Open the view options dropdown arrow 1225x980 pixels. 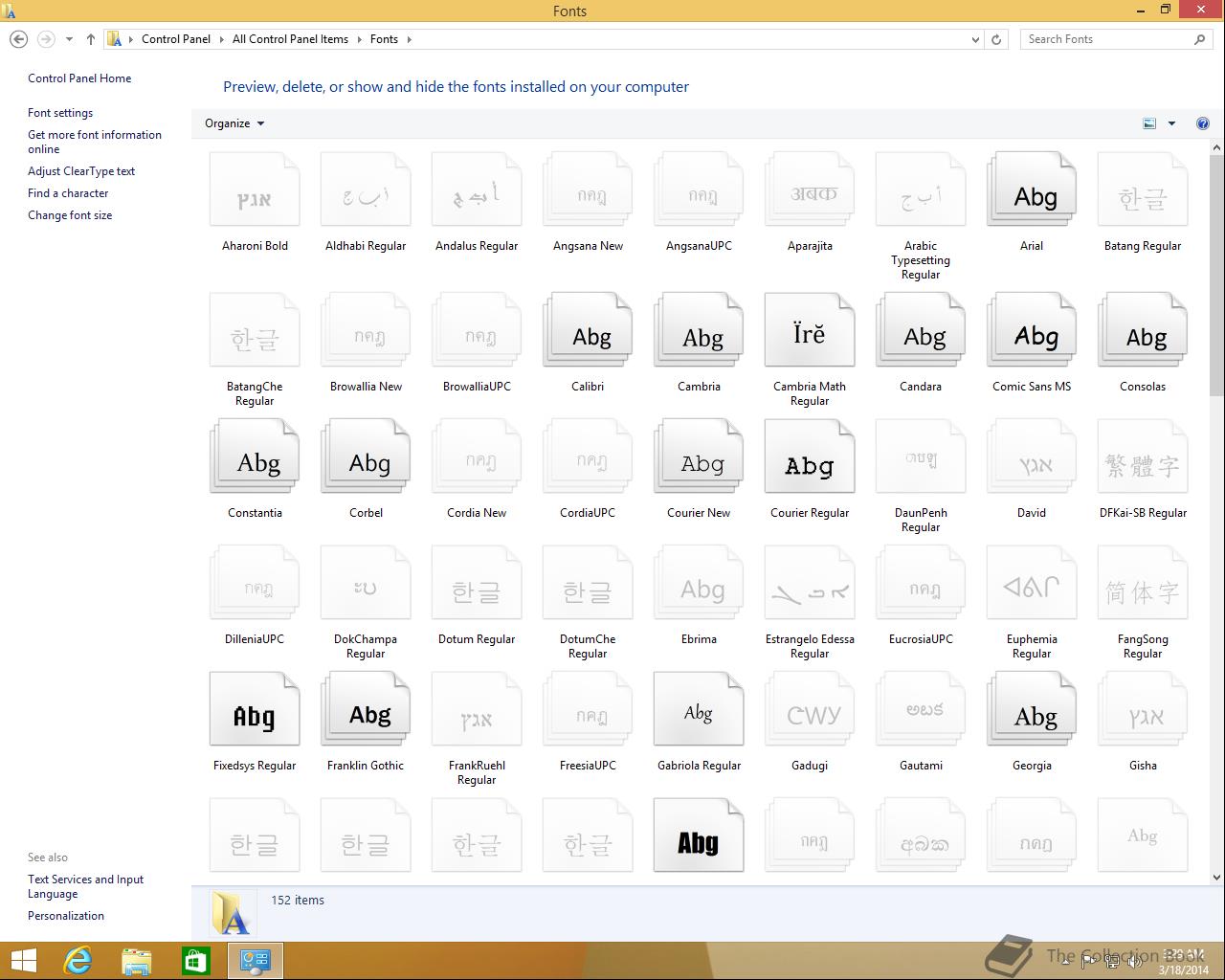1171,123
